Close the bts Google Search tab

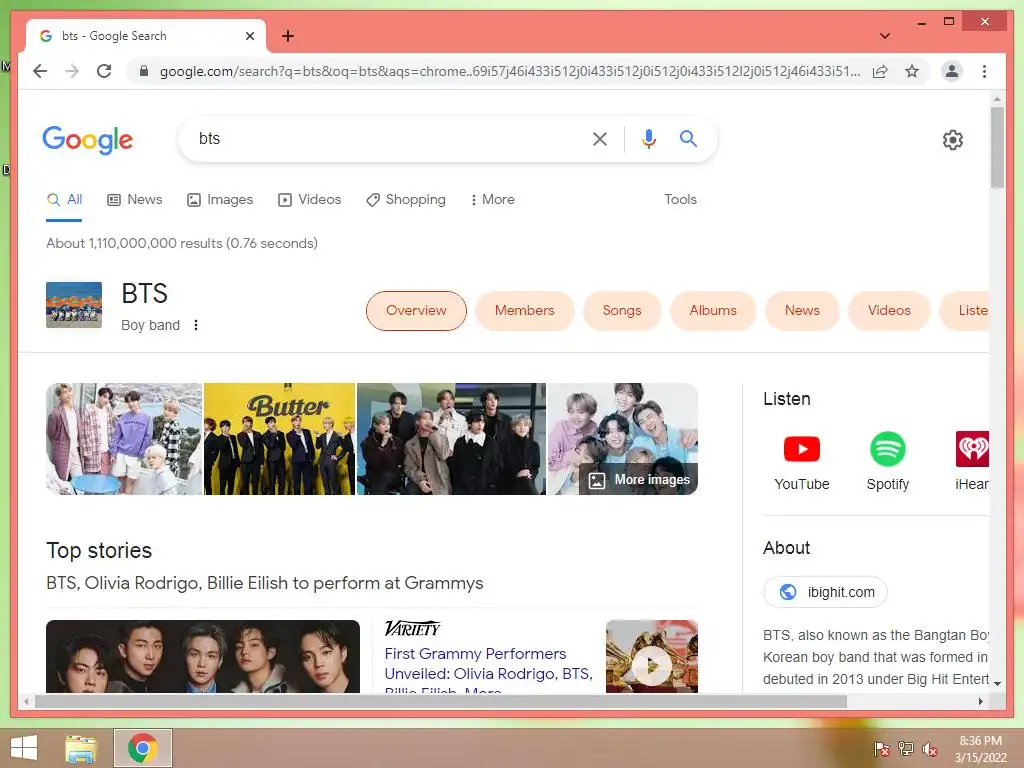249,36
